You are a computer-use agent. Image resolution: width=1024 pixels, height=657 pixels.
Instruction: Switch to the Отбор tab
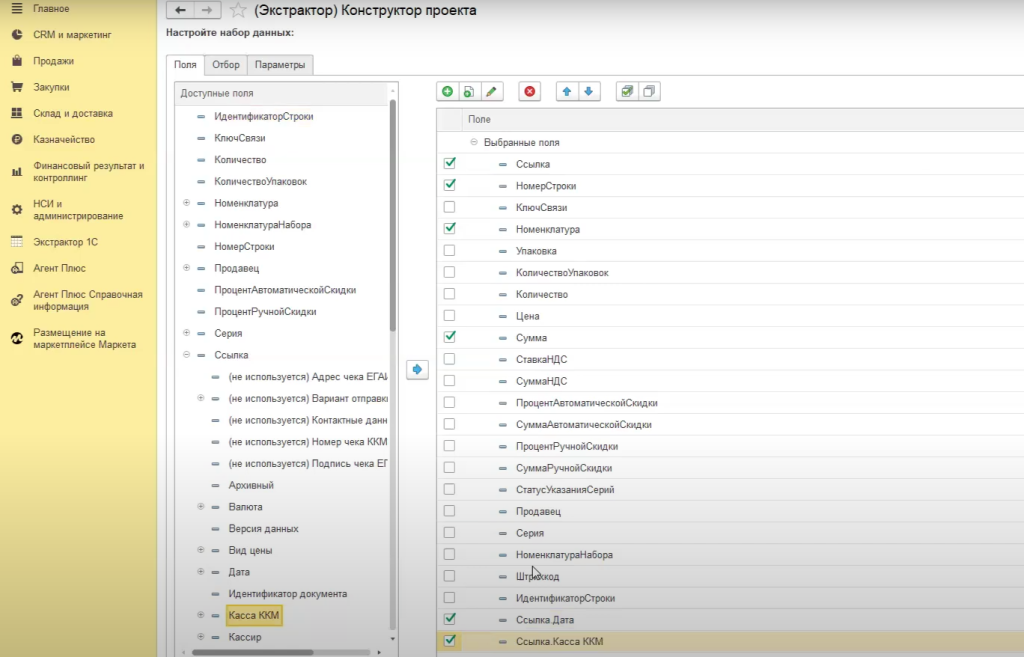[x=226, y=65]
